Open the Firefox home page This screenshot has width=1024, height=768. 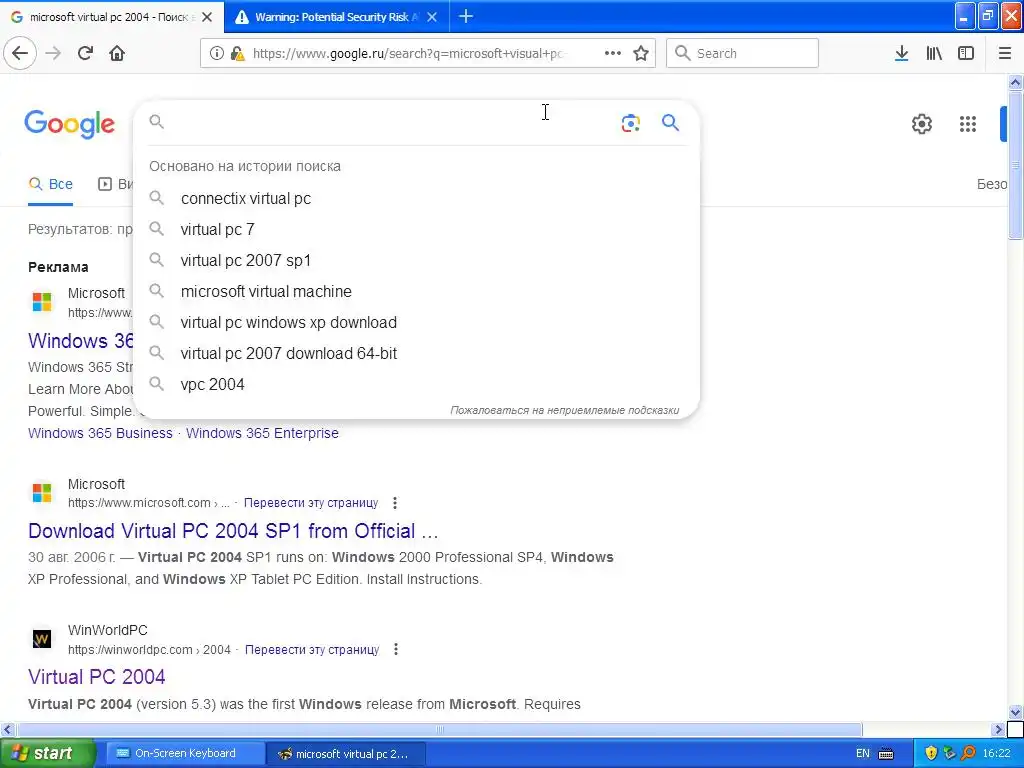pos(117,53)
